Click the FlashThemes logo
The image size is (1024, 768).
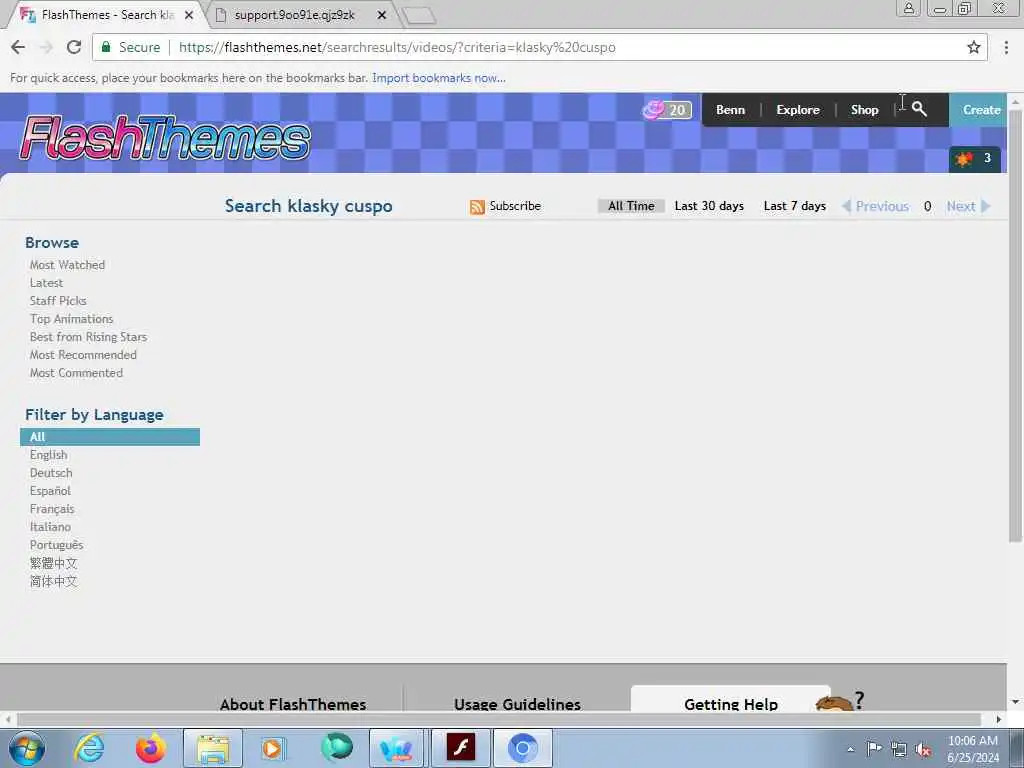[x=165, y=138]
